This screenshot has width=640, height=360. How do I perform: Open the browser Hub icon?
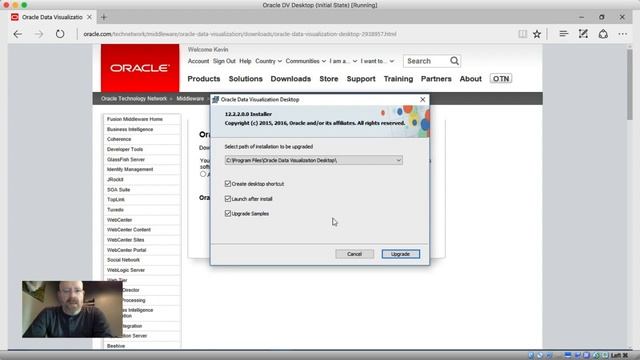[564, 34]
